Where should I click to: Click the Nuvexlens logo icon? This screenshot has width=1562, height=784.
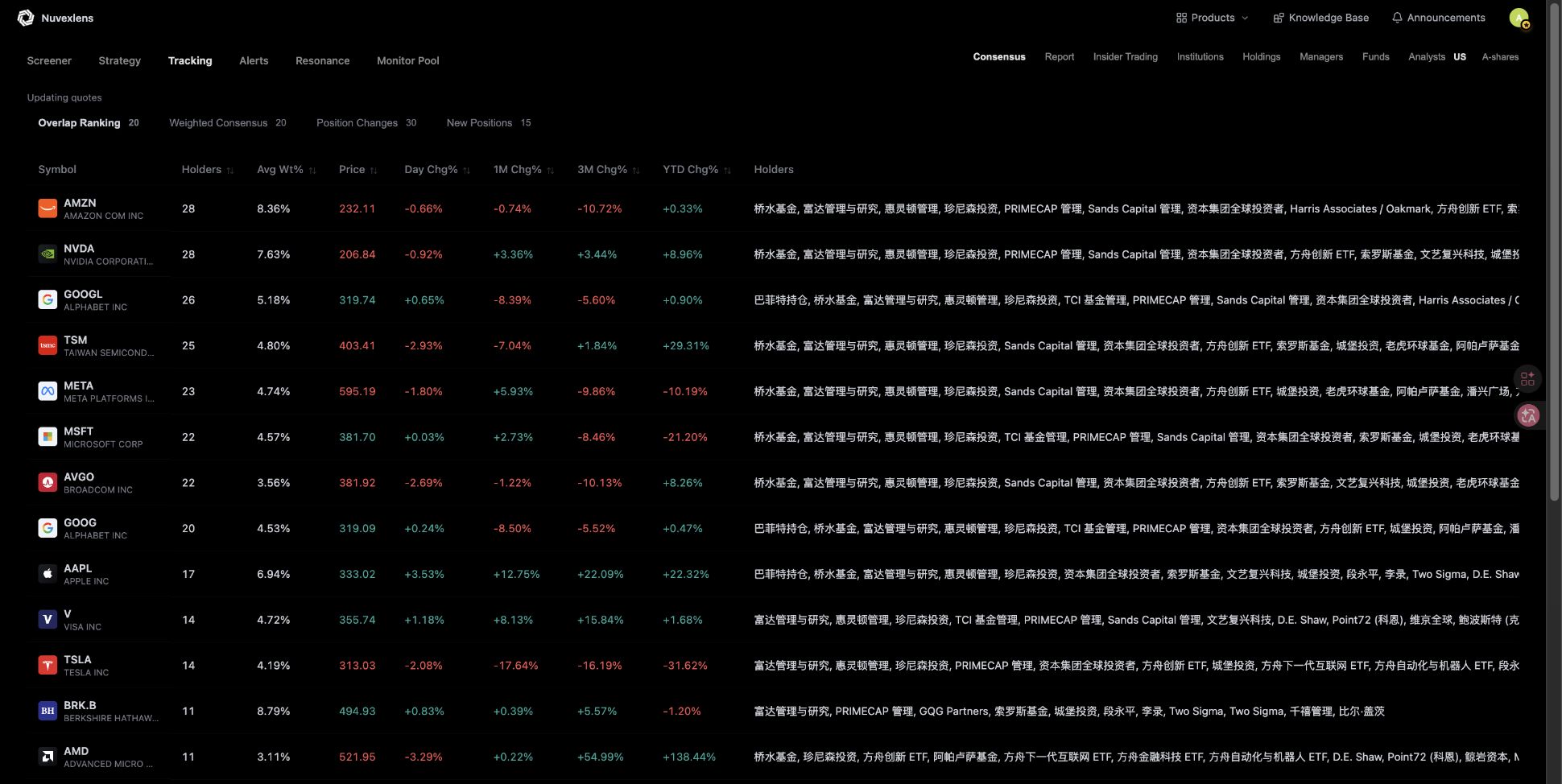[x=26, y=18]
